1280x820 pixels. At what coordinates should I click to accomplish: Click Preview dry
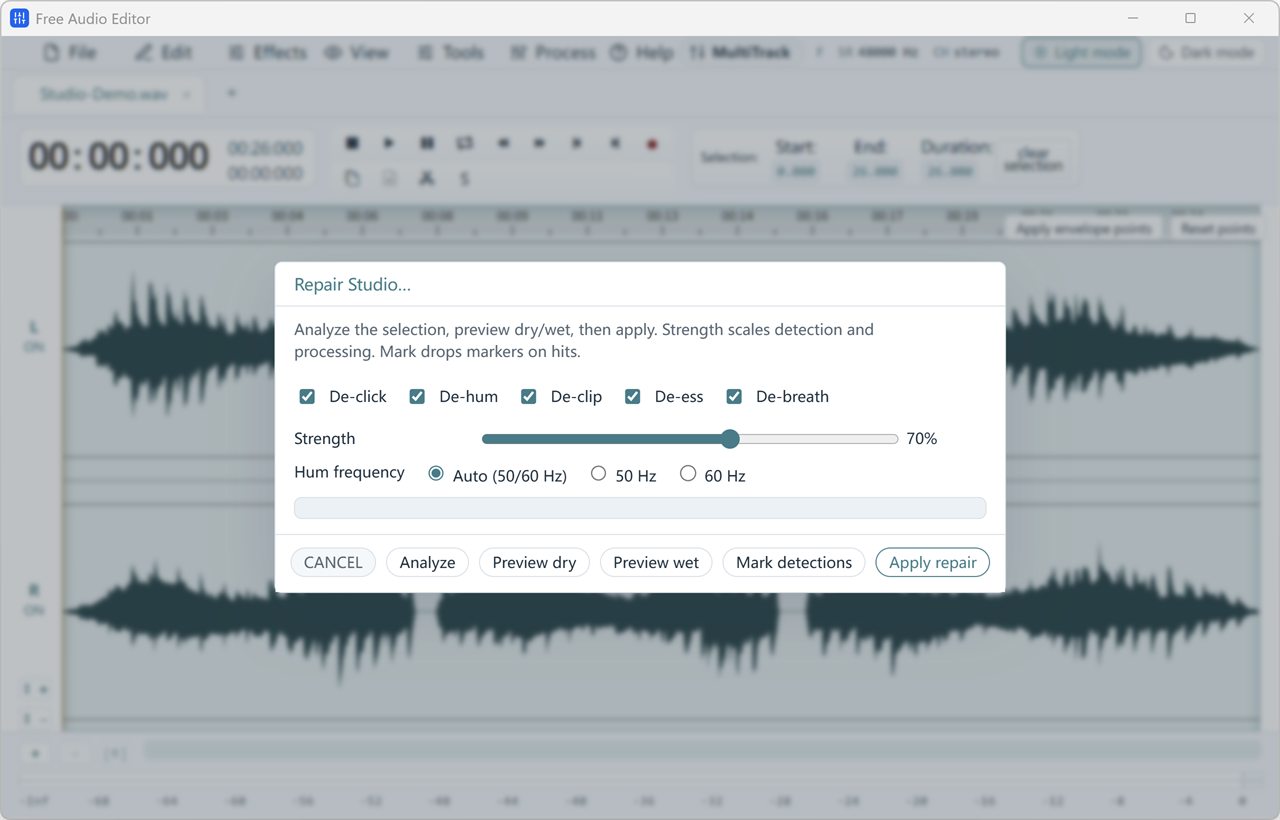tap(535, 562)
